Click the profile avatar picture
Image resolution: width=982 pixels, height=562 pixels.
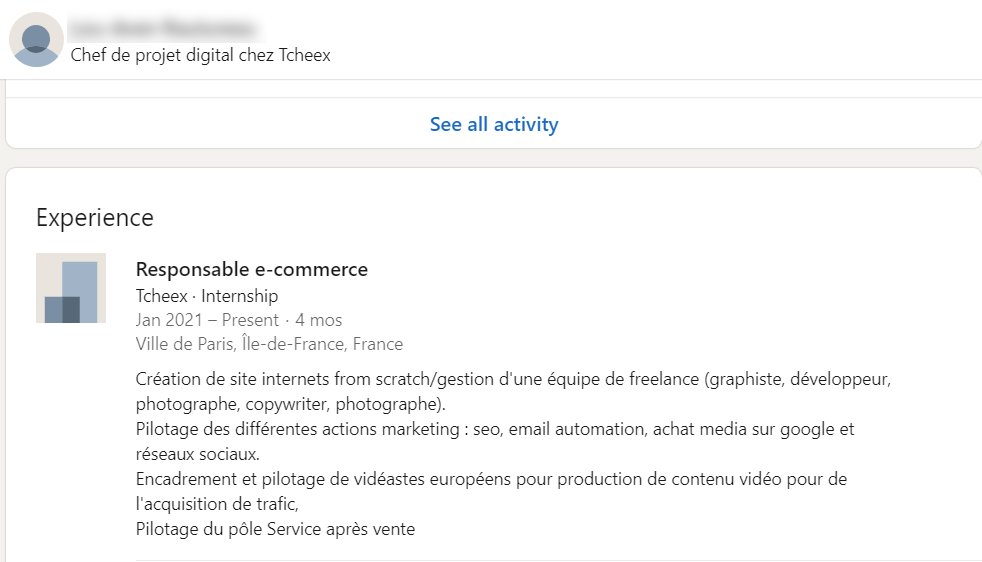[x=36, y=40]
